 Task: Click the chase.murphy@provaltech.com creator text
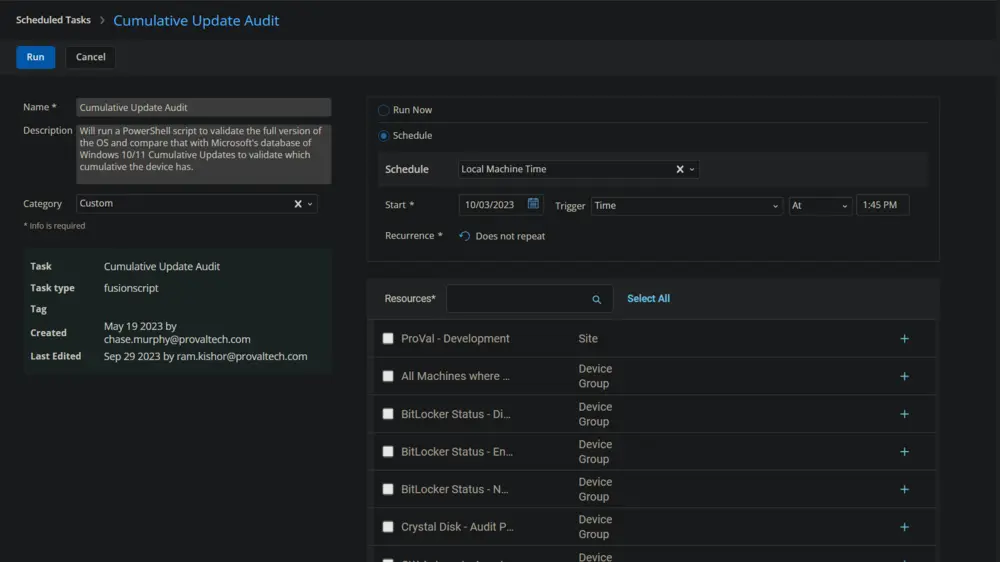click(177, 339)
